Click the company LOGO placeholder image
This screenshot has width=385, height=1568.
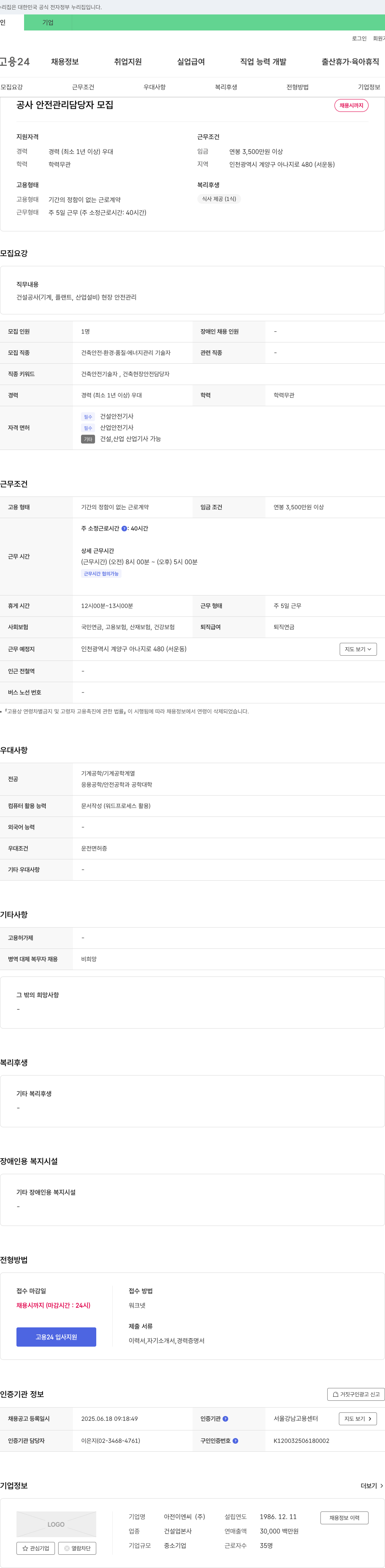56,1524
